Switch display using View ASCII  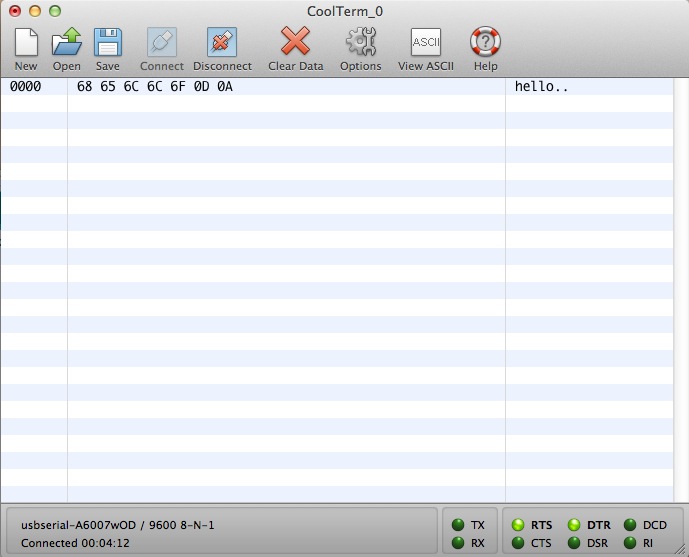coord(425,43)
